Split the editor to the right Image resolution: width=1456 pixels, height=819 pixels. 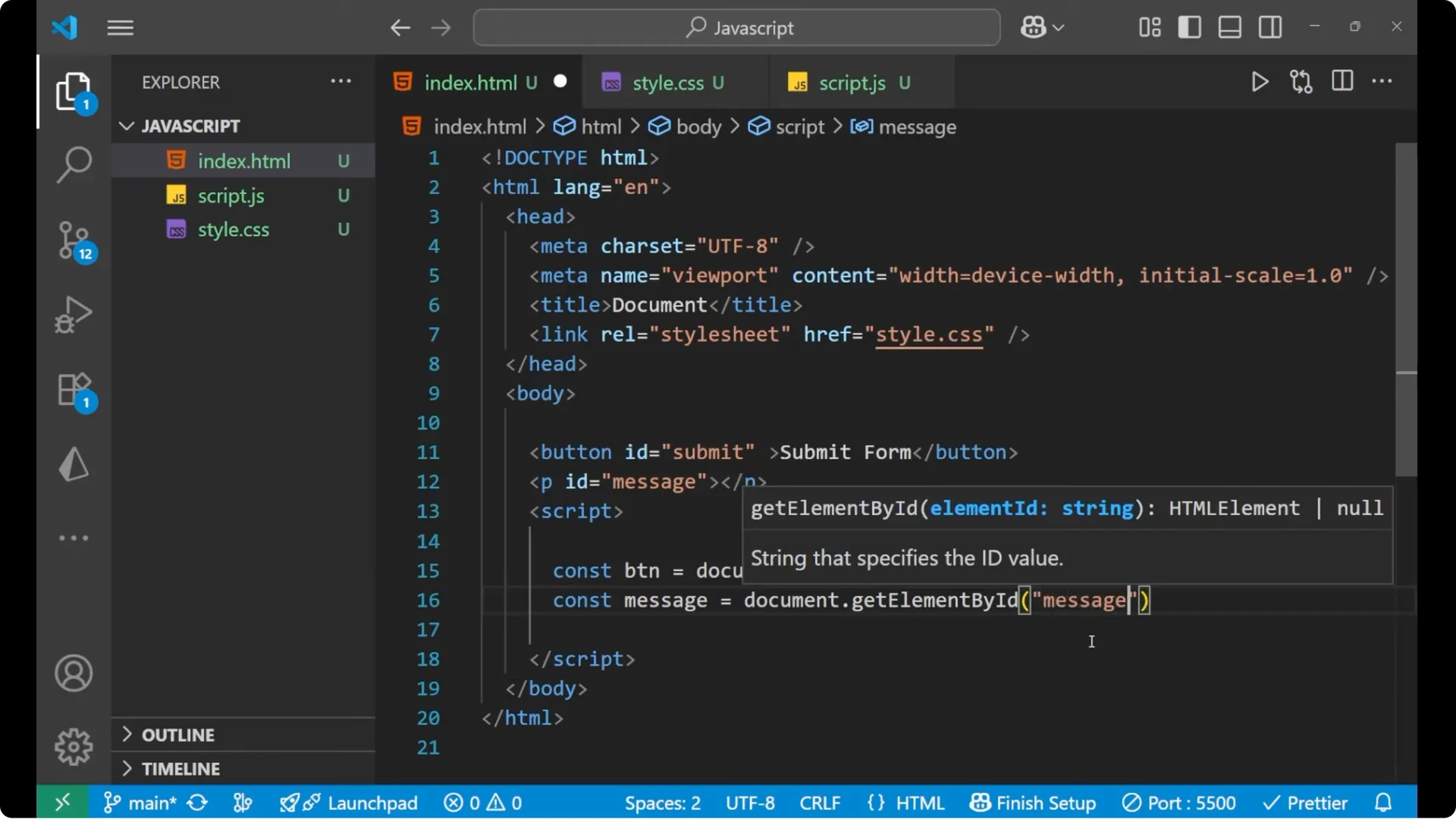click(x=1342, y=81)
